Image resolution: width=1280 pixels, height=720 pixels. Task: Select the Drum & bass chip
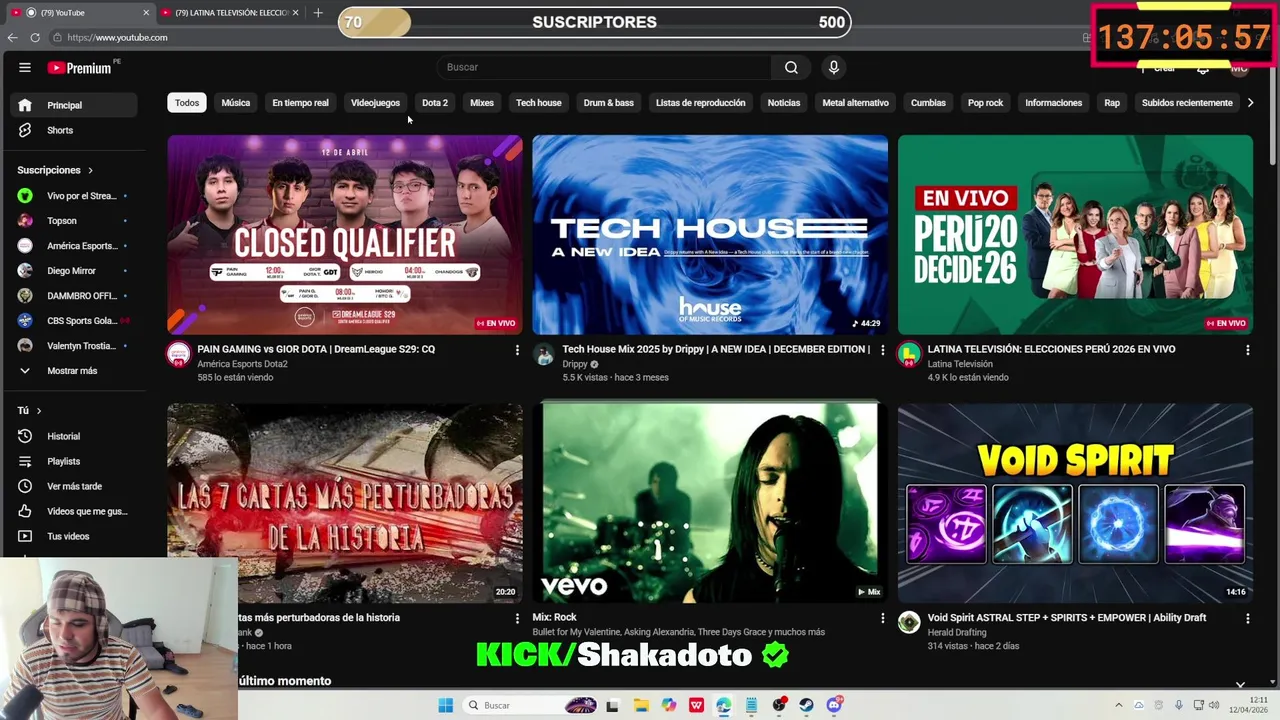[x=609, y=103]
